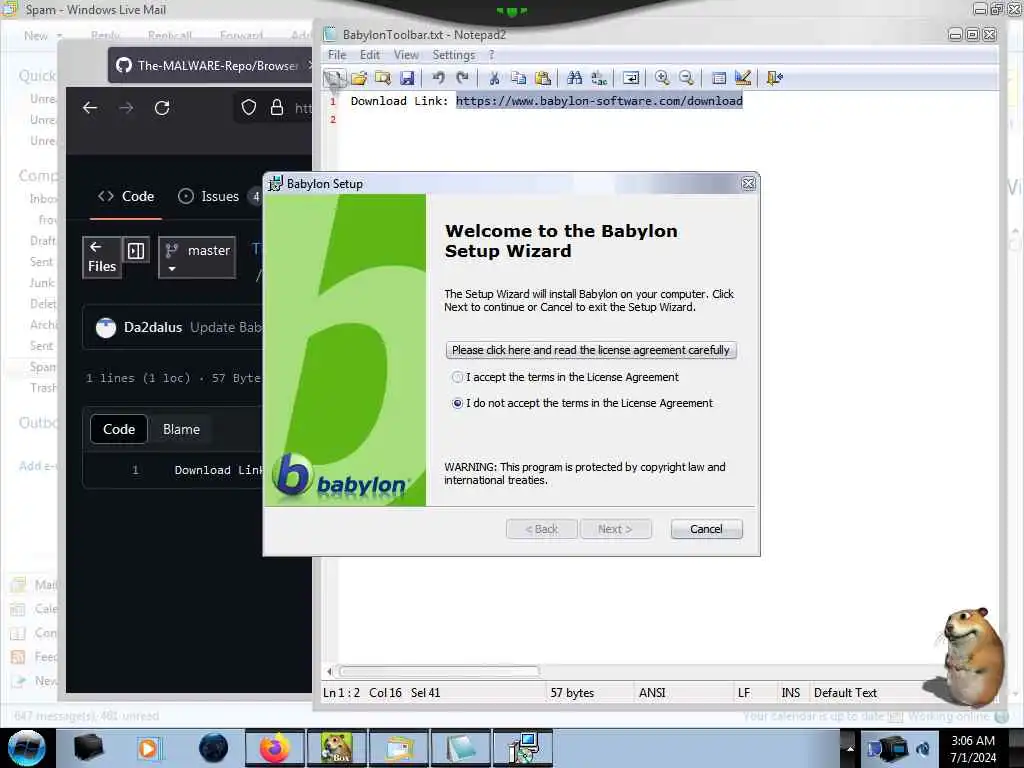1024x768 pixels.
Task: Open the View menu in Notepad2
Action: (x=406, y=55)
